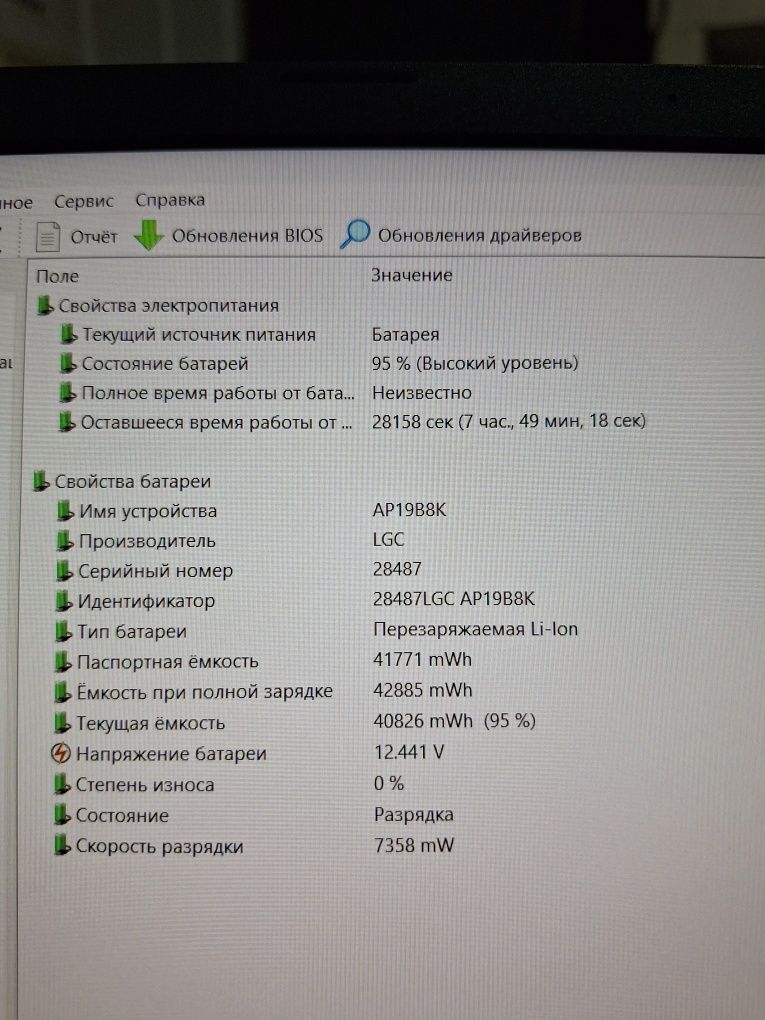The width and height of the screenshot is (765, 1020).
Task: Click the lightning bolt Напряжение батареи icon
Action: tap(60, 754)
